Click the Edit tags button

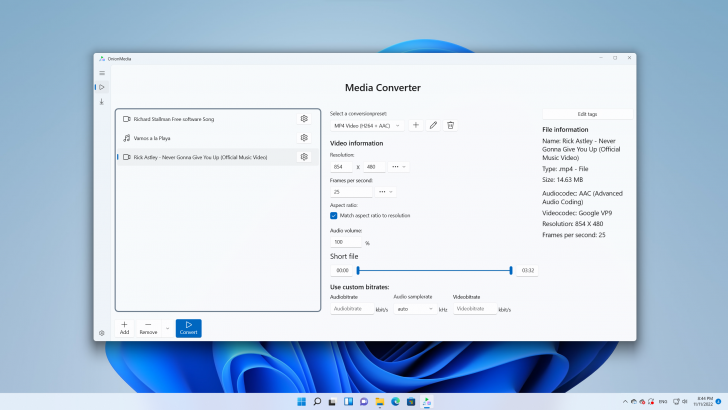pyautogui.click(x=587, y=114)
